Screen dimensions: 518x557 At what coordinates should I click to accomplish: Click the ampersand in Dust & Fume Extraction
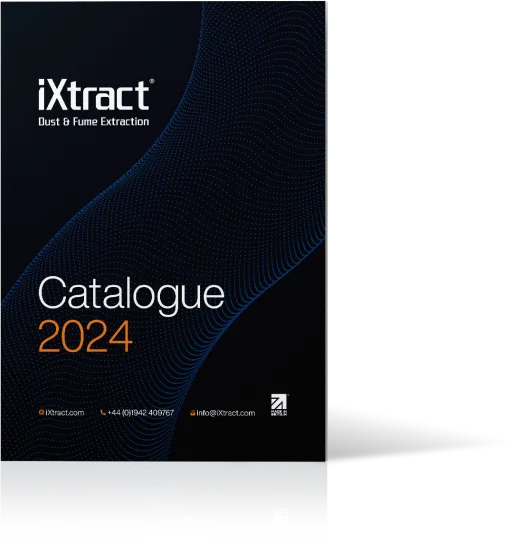tap(66, 121)
